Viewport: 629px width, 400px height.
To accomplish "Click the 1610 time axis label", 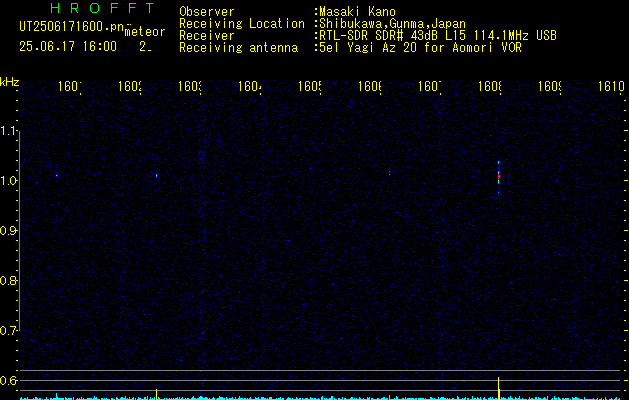I will pyautogui.click(x=611, y=86).
